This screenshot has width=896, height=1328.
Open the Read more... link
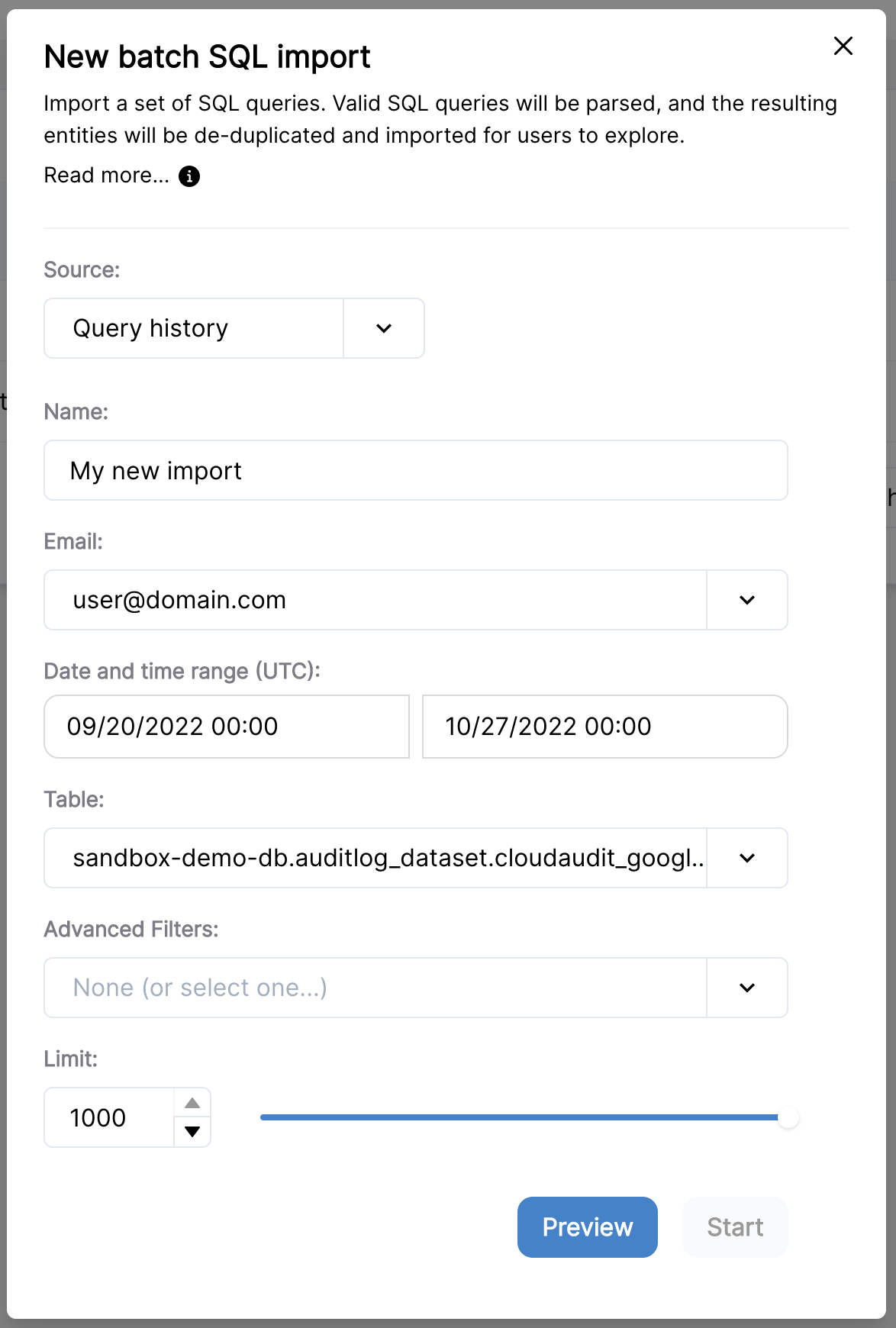tap(107, 176)
